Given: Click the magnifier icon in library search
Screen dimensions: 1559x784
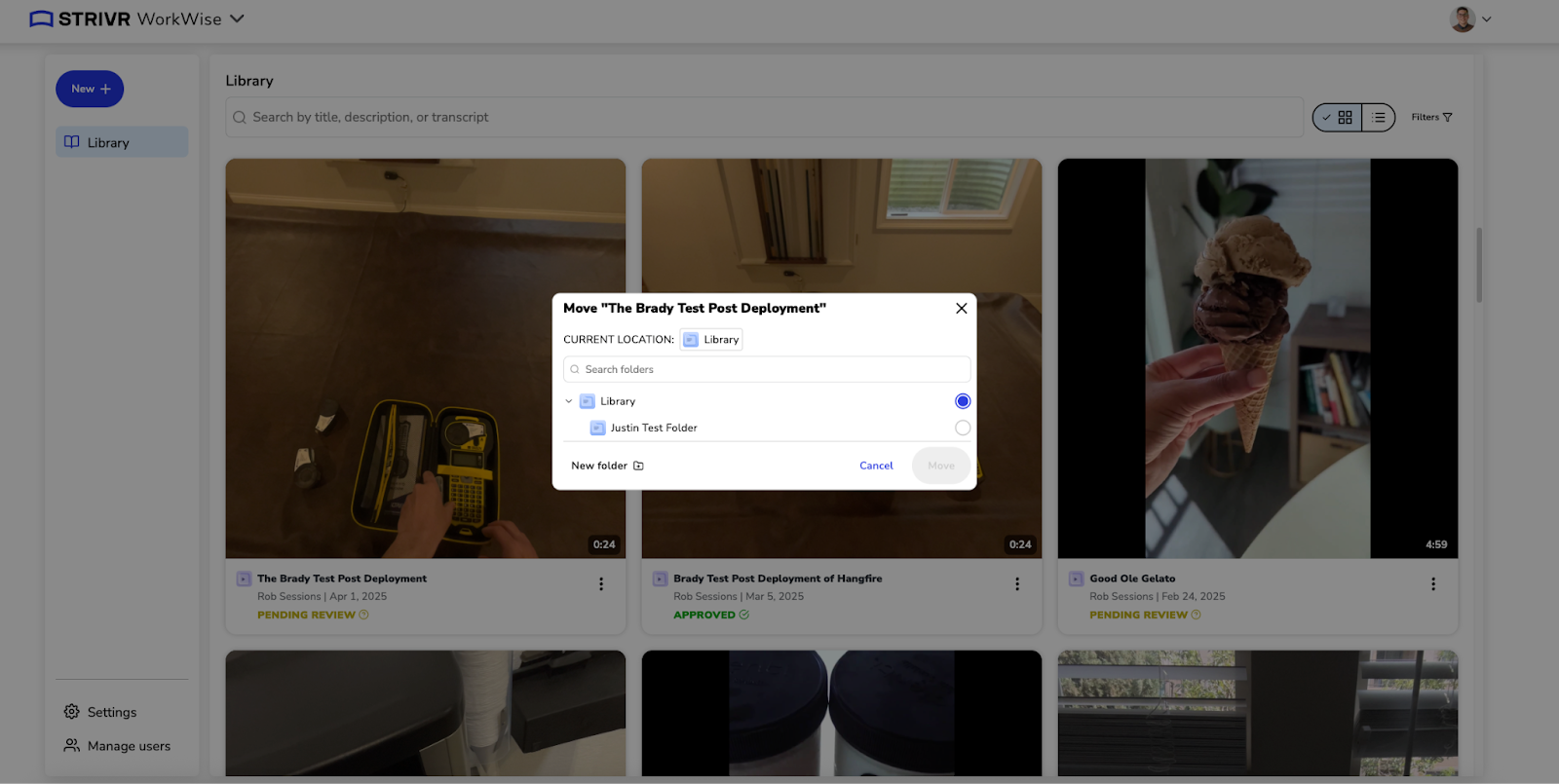Looking at the screenshot, I should tap(240, 117).
